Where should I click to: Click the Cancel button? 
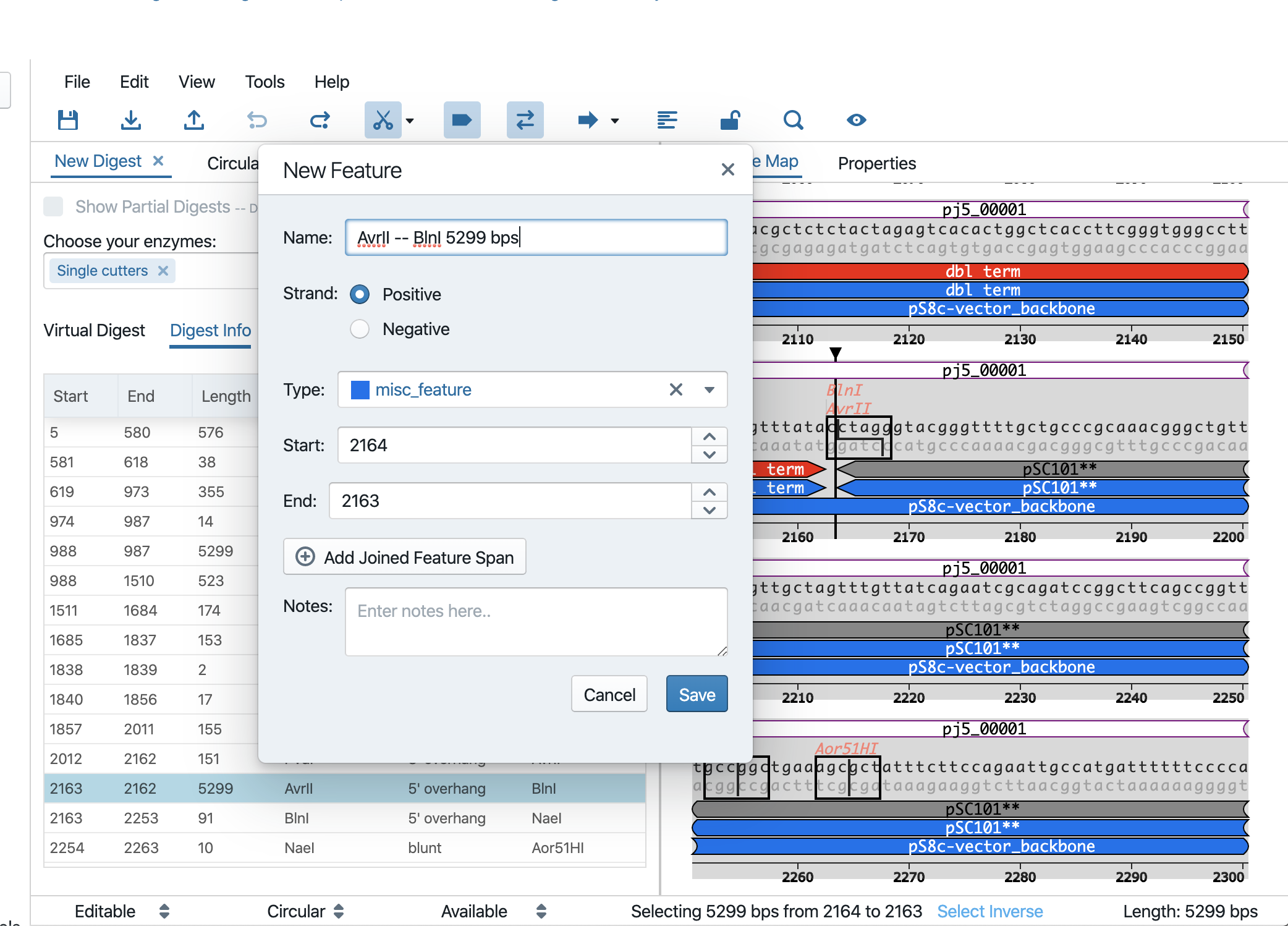[609, 694]
